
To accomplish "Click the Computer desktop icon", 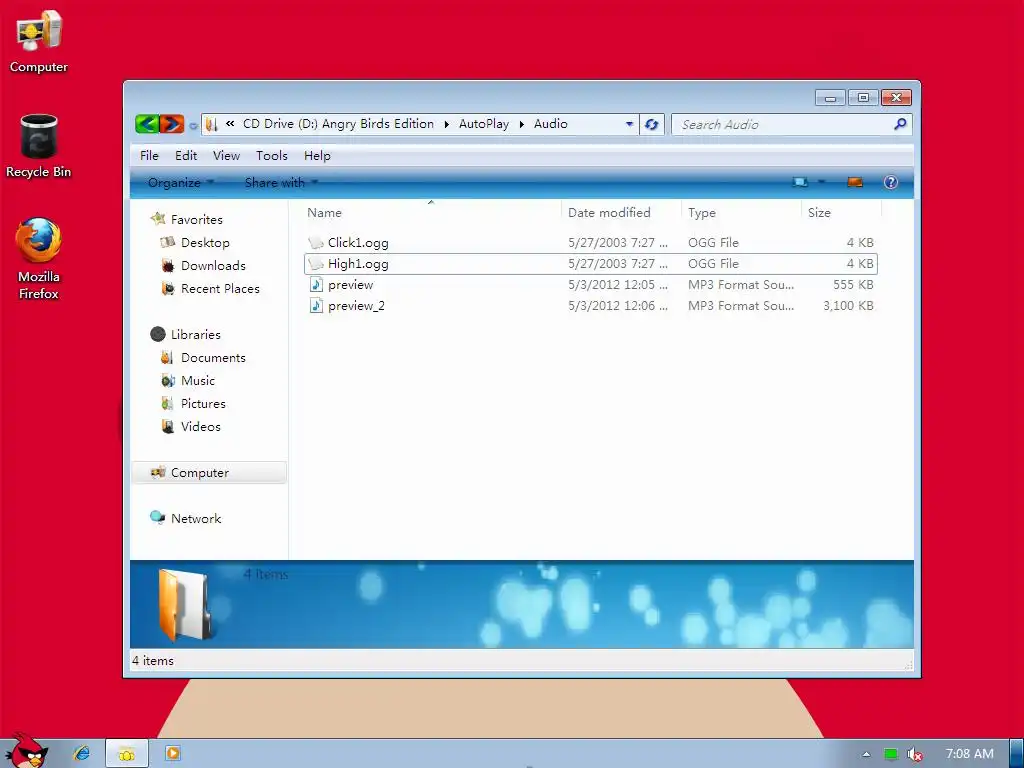I will pos(39,40).
